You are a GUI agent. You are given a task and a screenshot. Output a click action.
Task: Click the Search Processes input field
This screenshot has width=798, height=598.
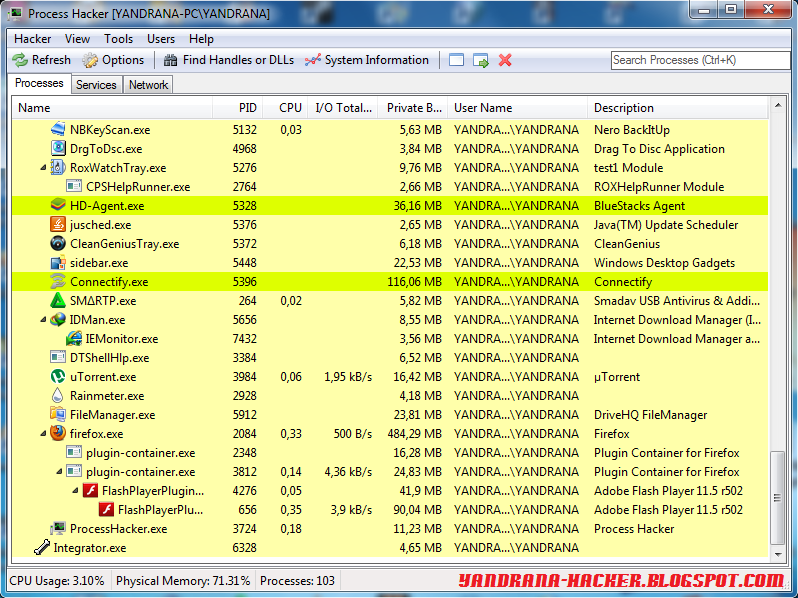(x=700, y=60)
